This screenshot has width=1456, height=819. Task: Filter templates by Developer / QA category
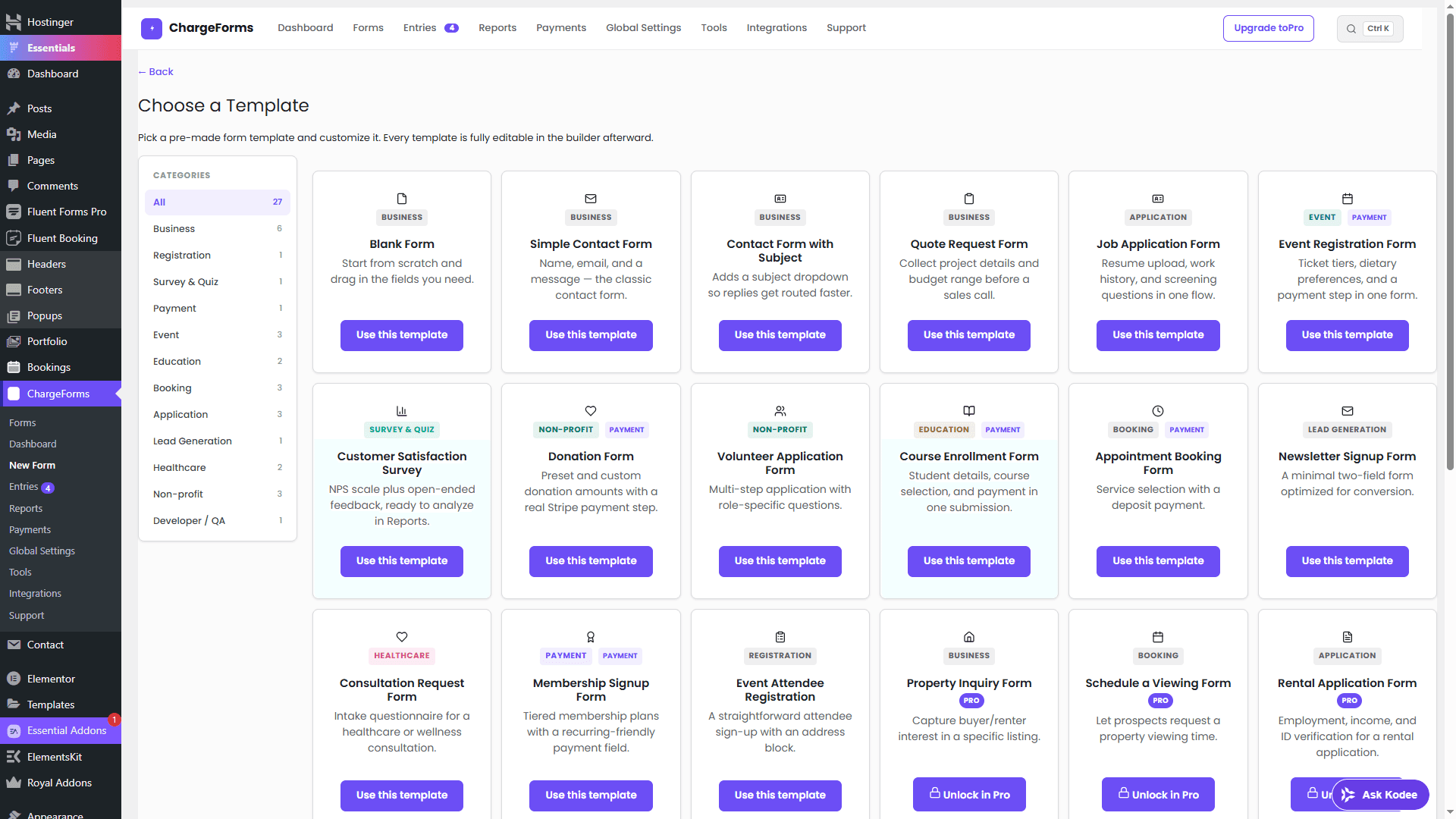click(x=218, y=521)
